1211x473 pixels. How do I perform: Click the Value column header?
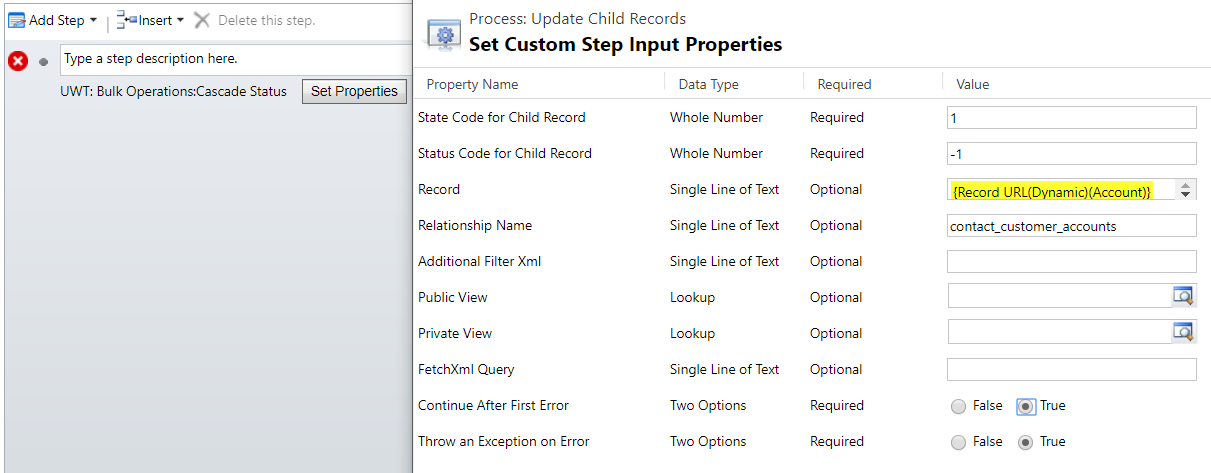pos(973,84)
